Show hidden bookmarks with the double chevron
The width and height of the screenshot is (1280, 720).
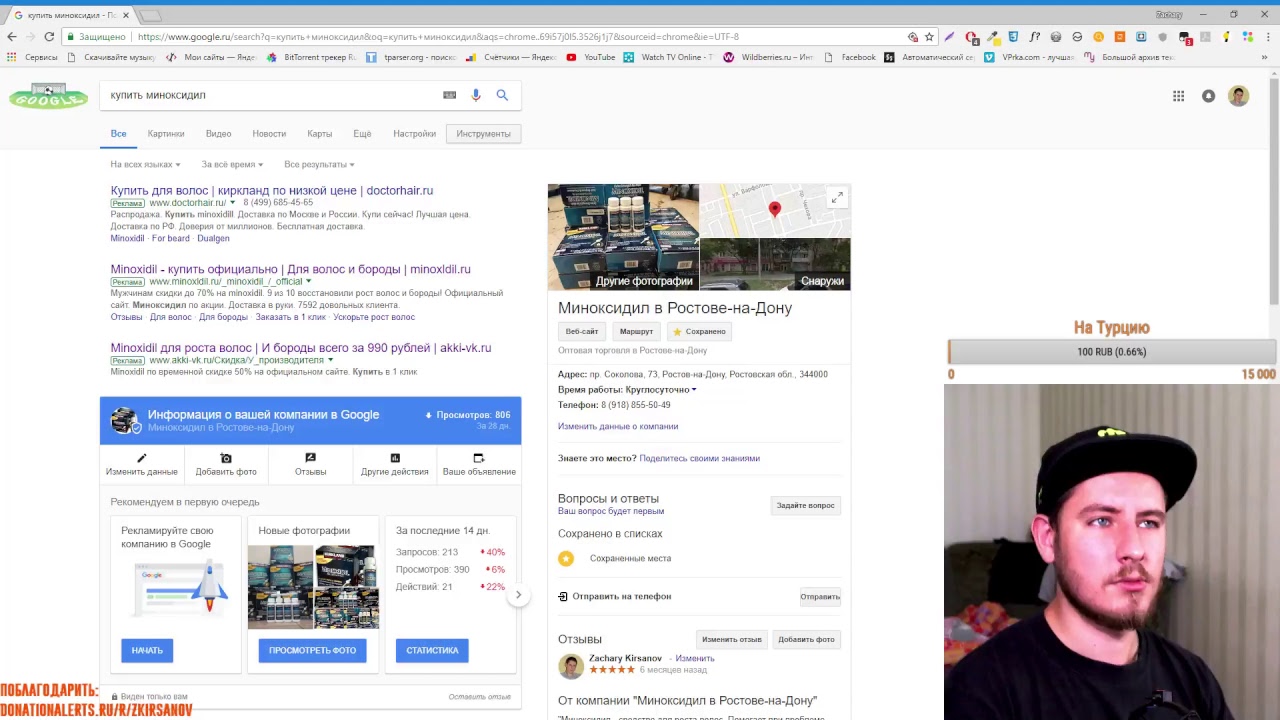[x=1265, y=57]
